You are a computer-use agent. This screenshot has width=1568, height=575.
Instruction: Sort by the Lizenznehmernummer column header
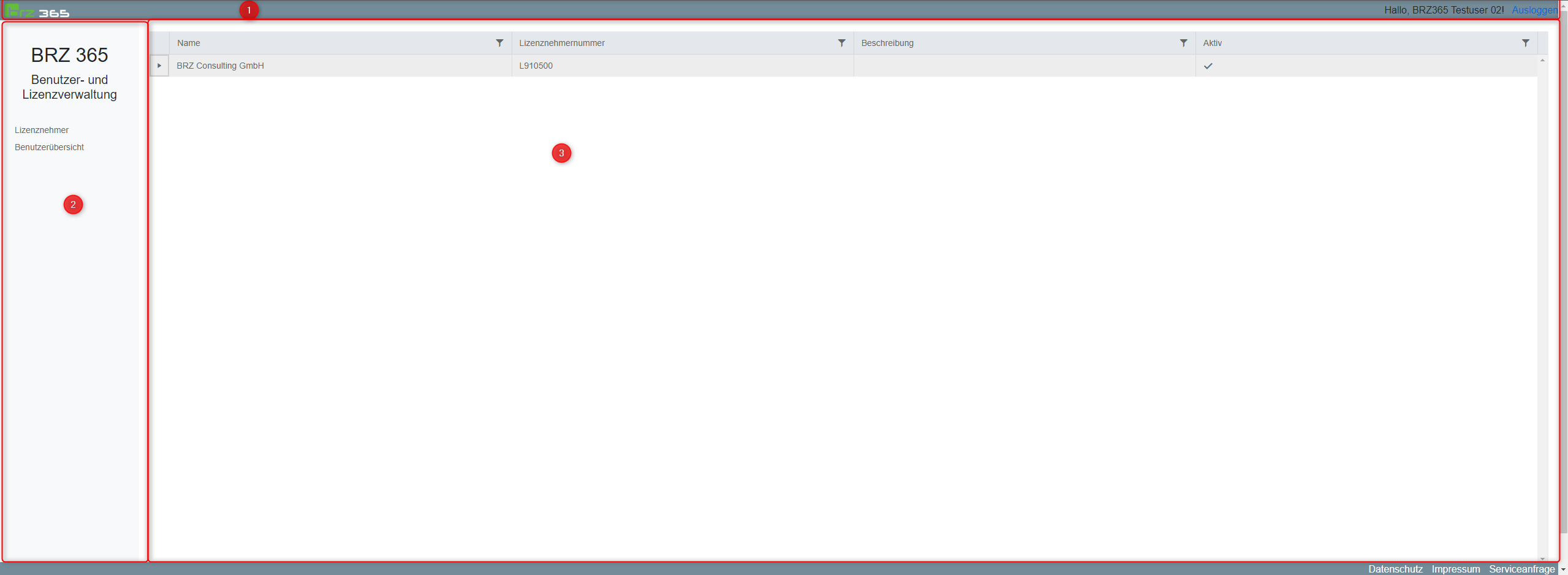coord(561,43)
